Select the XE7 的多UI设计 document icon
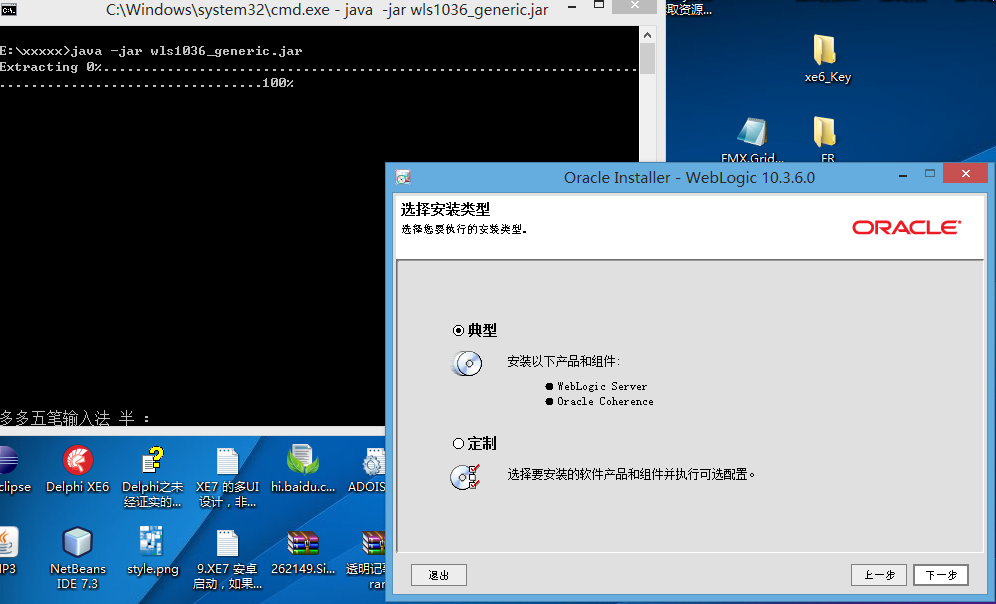Image resolution: width=996 pixels, height=604 pixels. coord(227,477)
